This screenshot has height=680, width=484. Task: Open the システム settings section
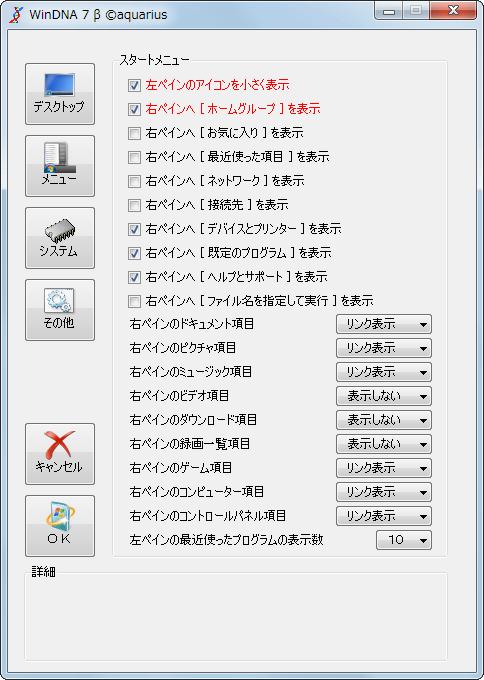60,238
